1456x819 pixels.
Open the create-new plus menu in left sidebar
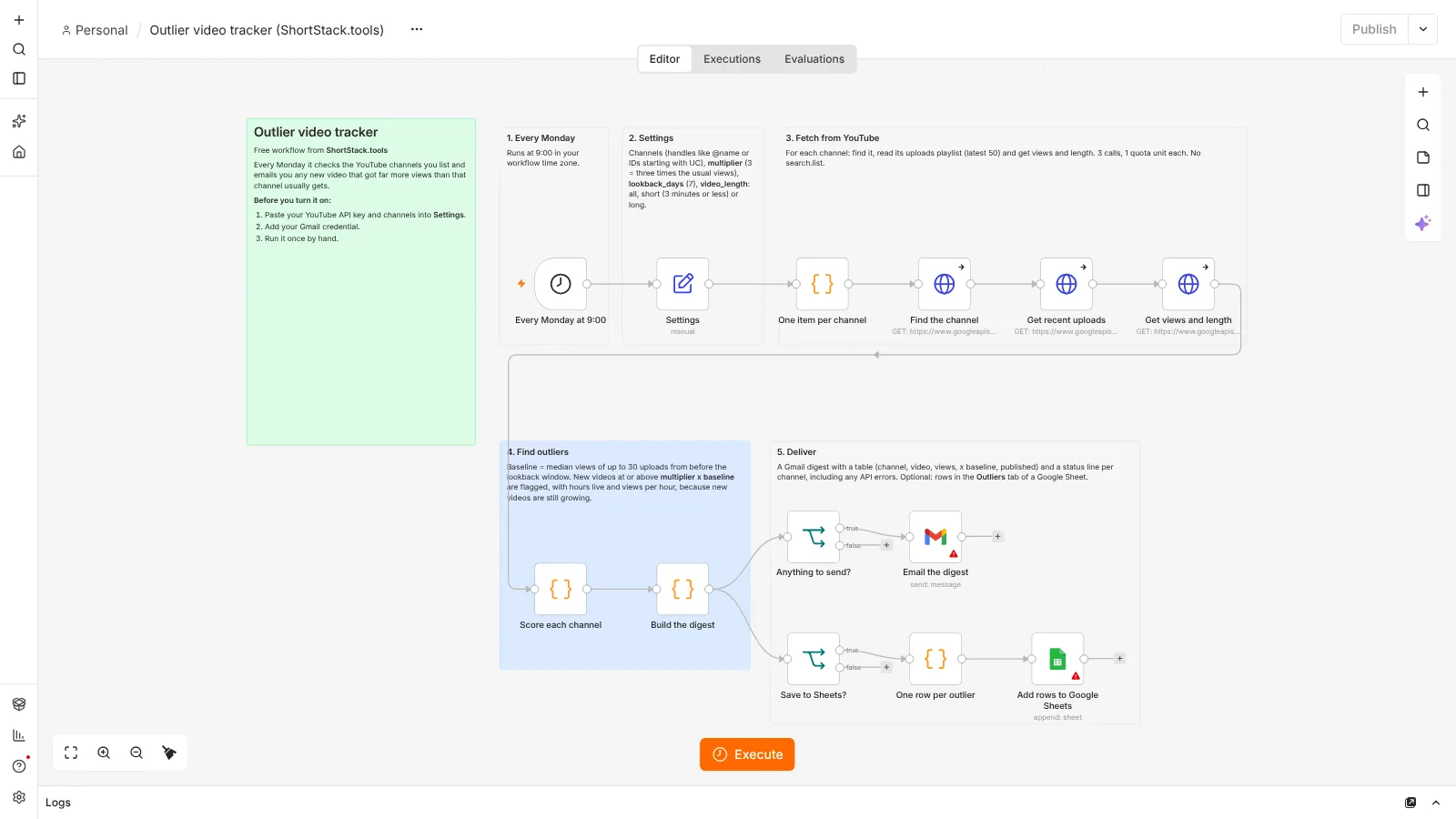tap(19, 20)
